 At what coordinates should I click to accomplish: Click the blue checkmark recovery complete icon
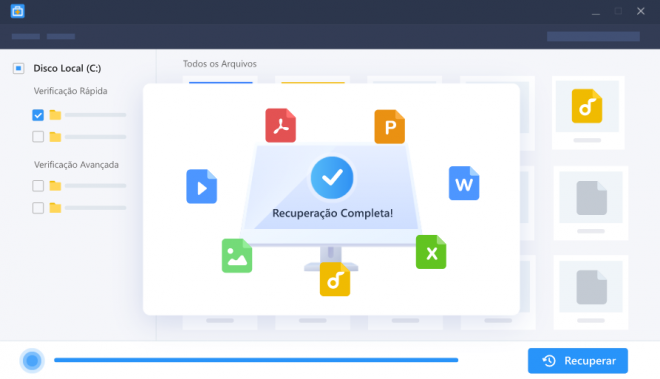pyautogui.click(x=332, y=178)
